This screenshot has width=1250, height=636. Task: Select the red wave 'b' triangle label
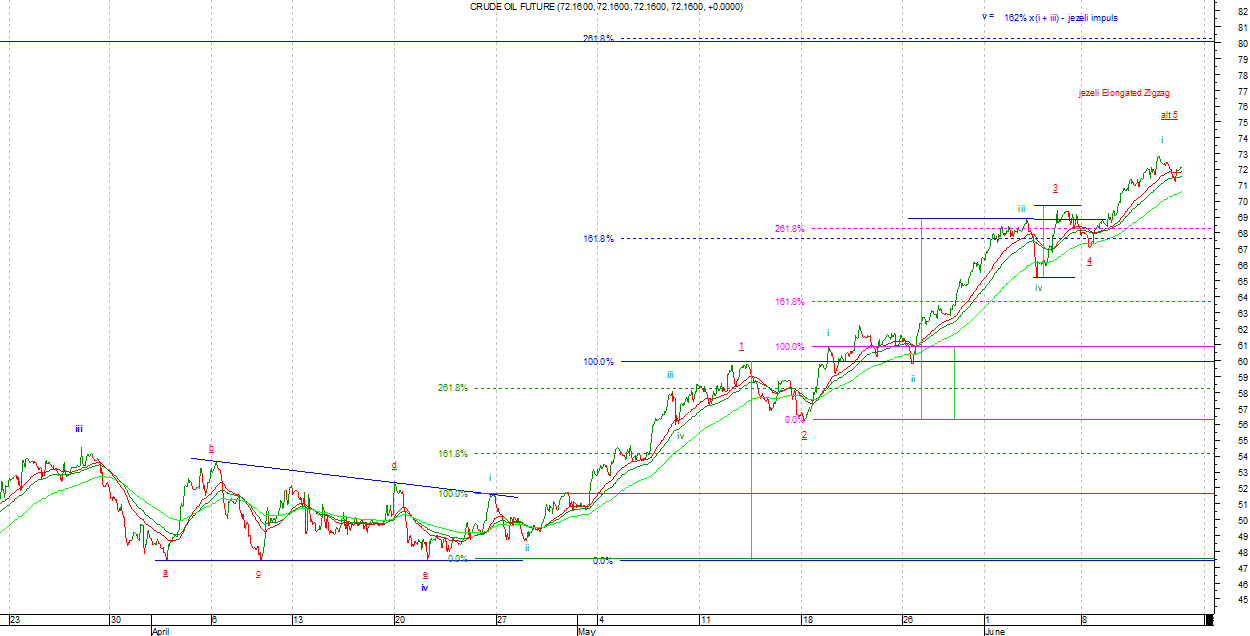coord(211,448)
